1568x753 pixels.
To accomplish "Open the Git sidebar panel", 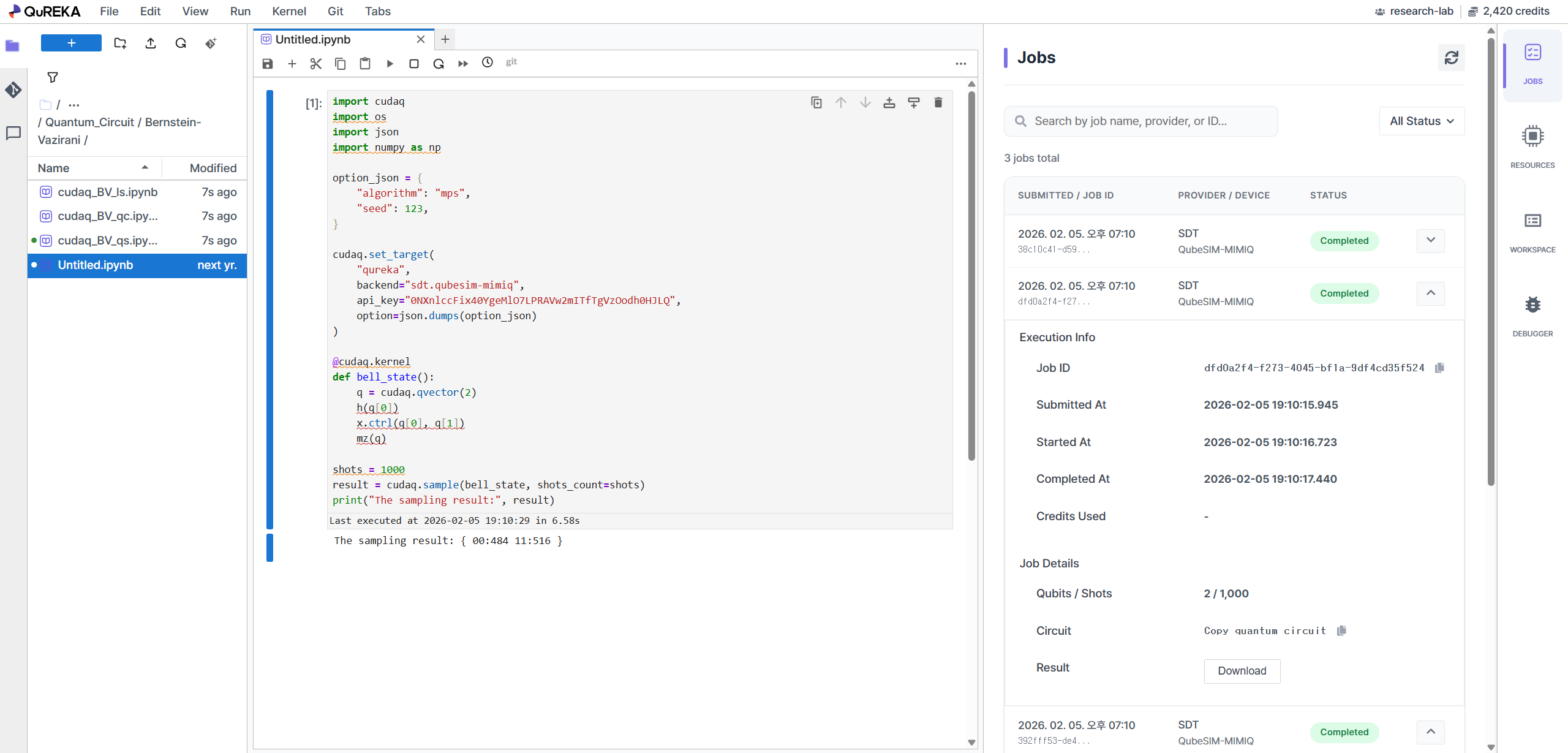I will 13,90.
